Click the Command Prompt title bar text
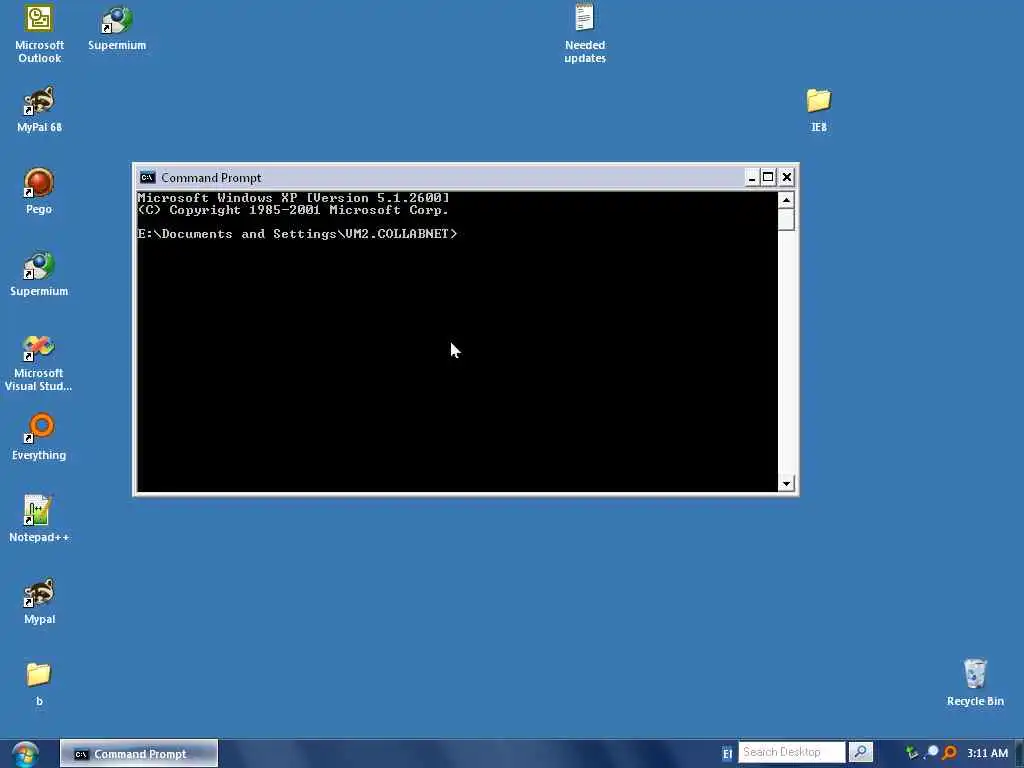1024x768 pixels. pyautogui.click(x=211, y=178)
